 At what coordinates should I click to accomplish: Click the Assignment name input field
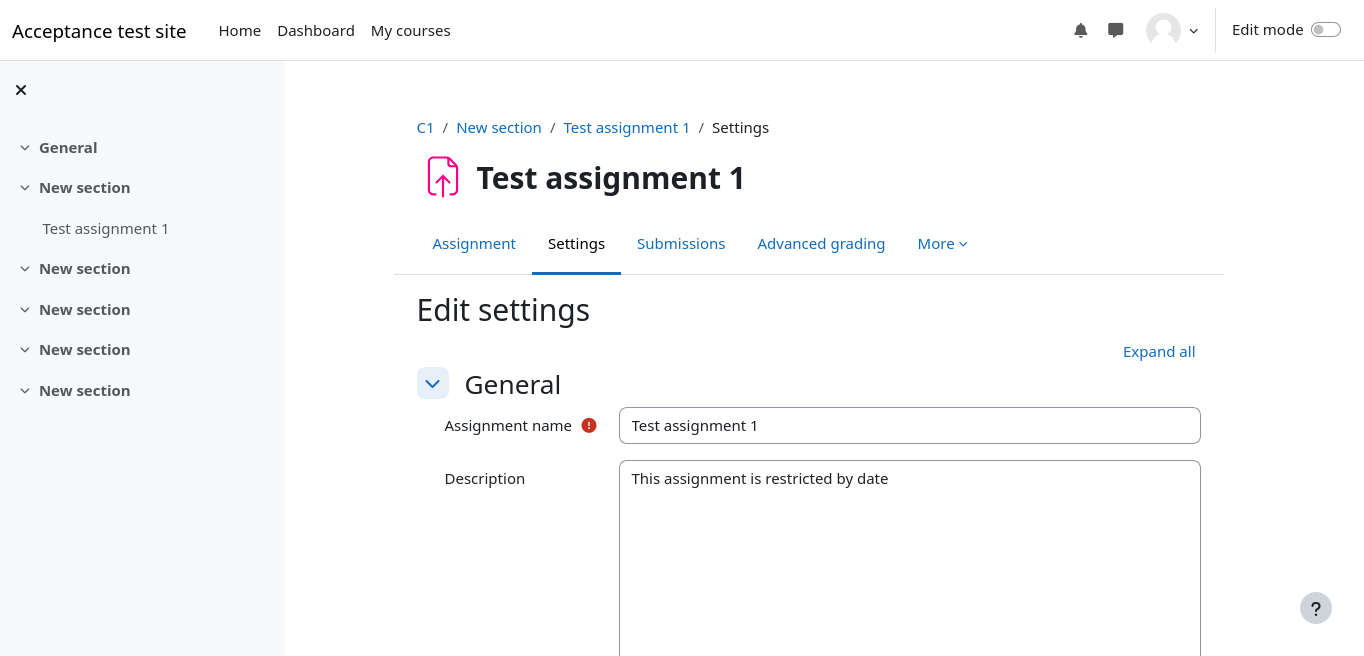pyautogui.click(x=909, y=426)
